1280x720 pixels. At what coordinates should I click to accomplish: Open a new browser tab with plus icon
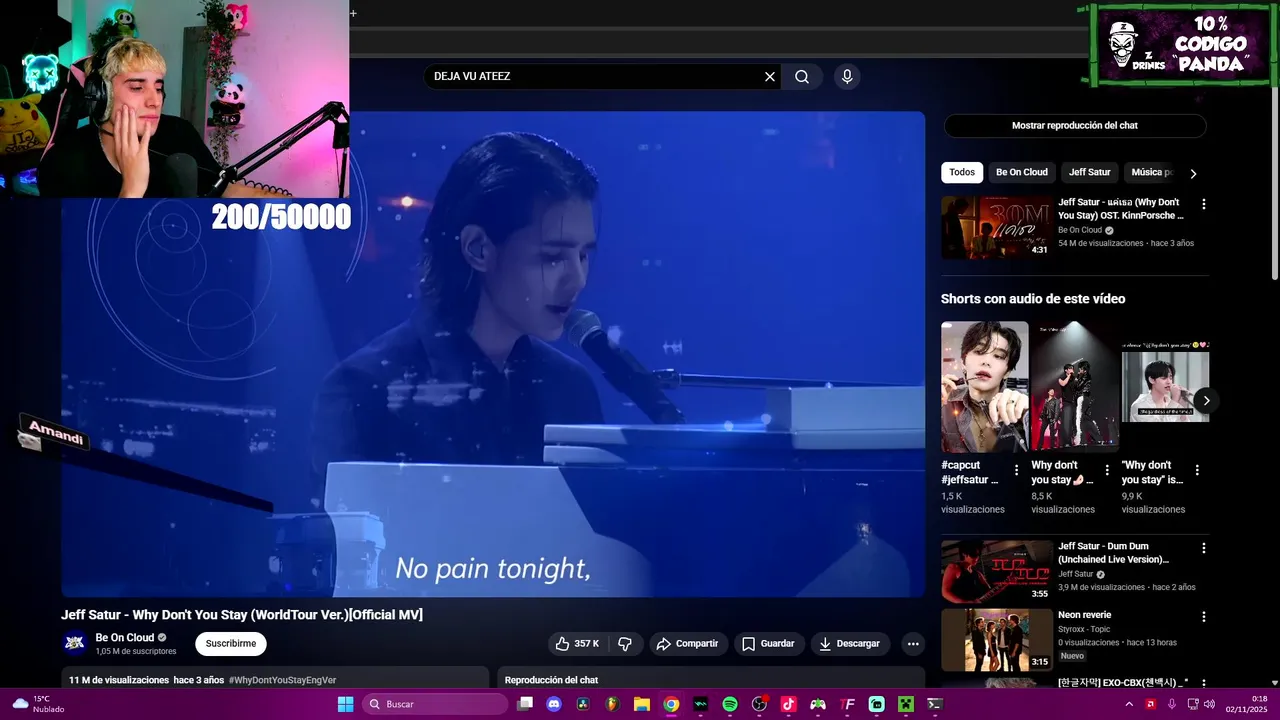(x=353, y=13)
